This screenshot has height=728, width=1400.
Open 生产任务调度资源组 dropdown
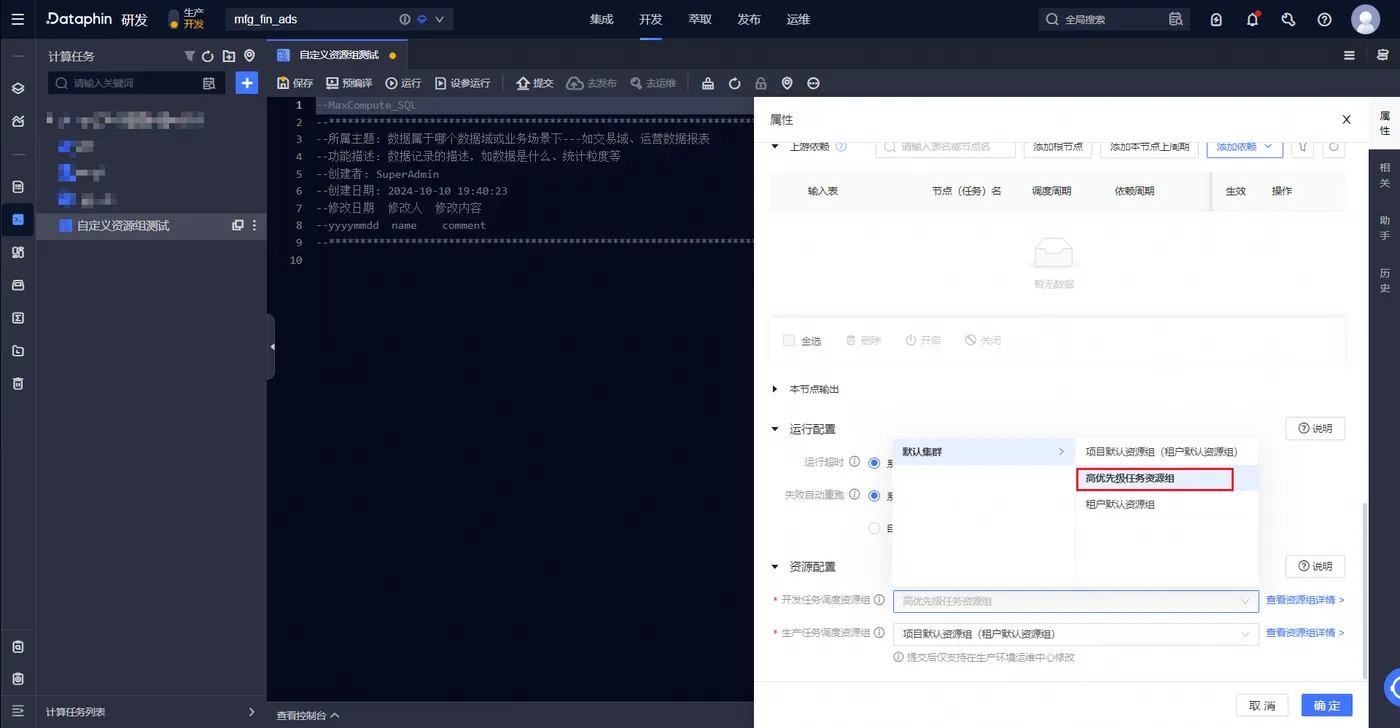tap(1075, 634)
